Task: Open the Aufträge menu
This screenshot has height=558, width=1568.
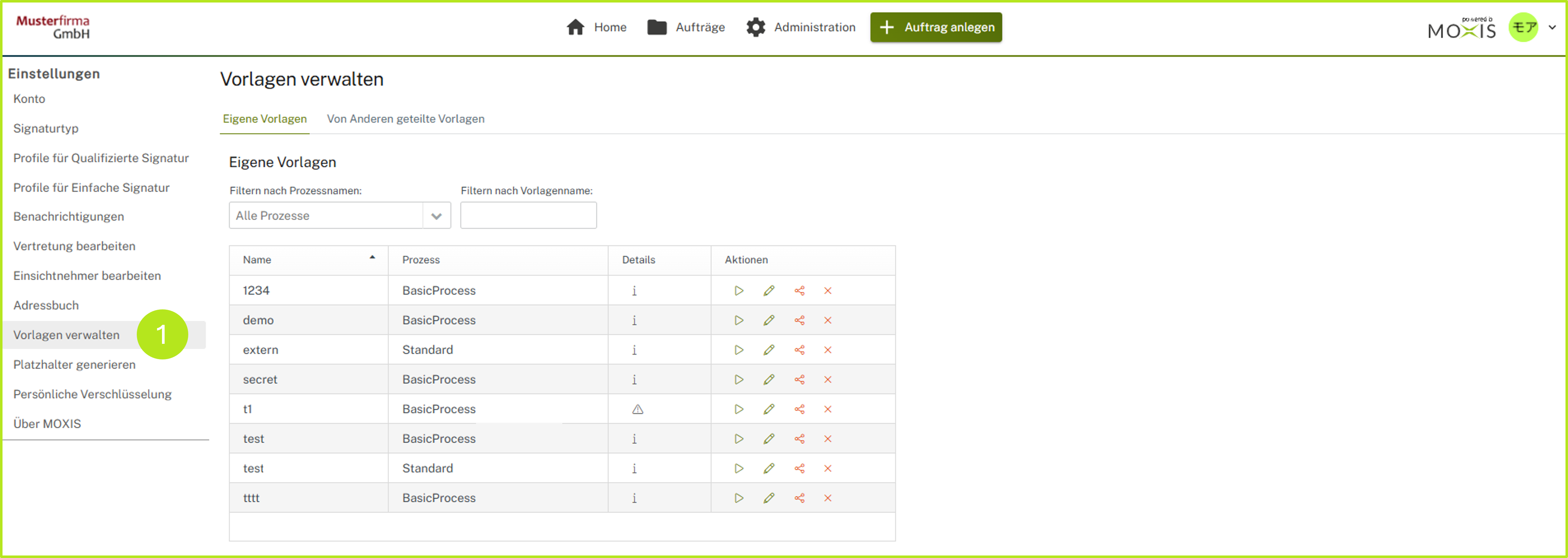Action: point(686,27)
